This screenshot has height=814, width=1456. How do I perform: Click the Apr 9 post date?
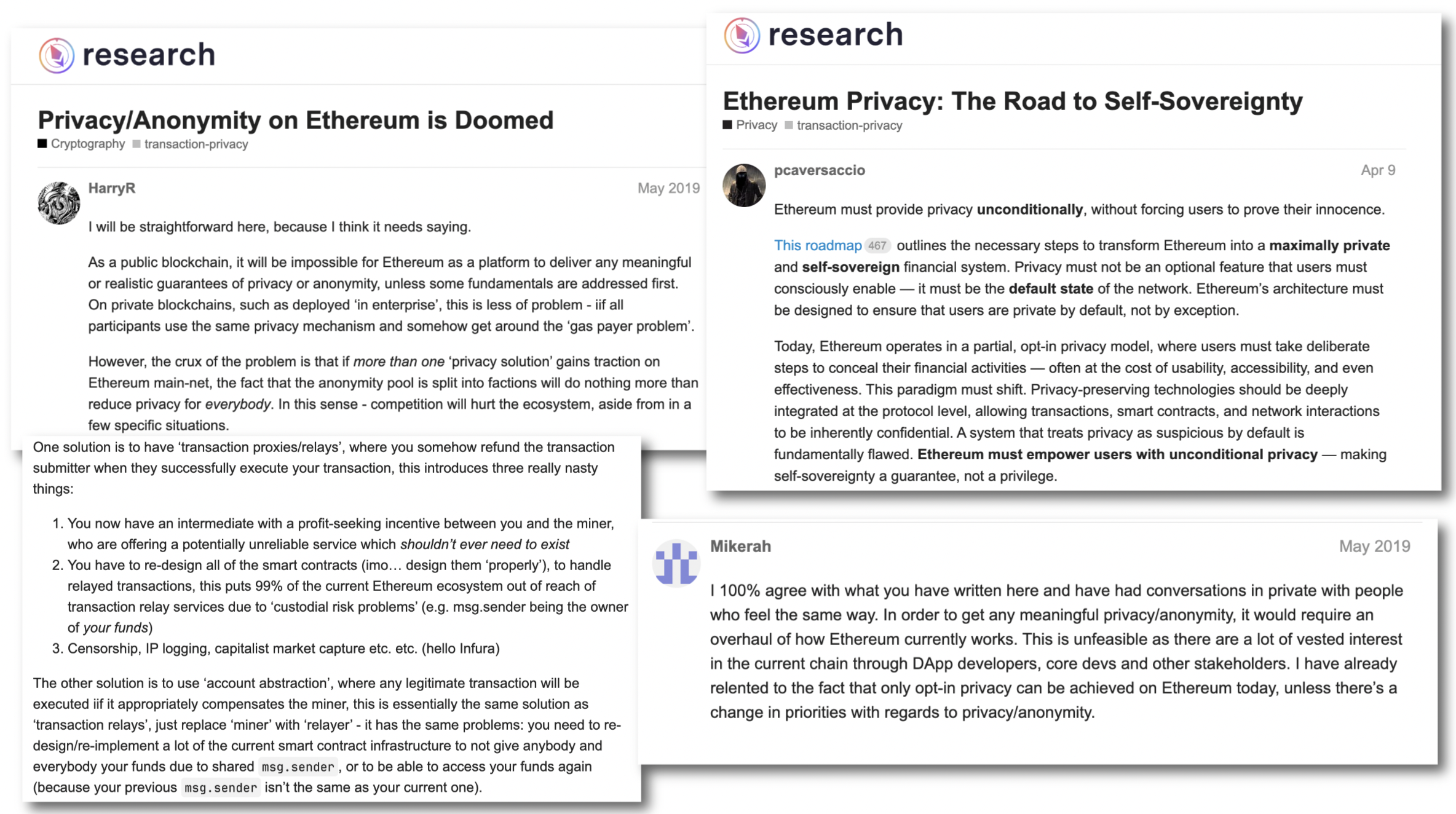[1377, 170]
